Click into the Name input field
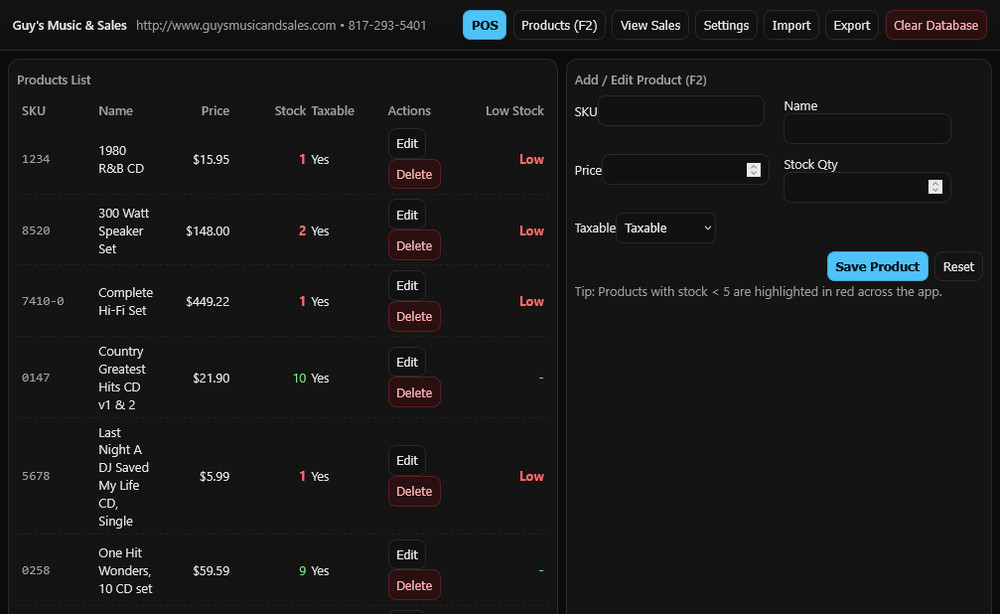Screen dimensions: 1000x614 point(867,129)
